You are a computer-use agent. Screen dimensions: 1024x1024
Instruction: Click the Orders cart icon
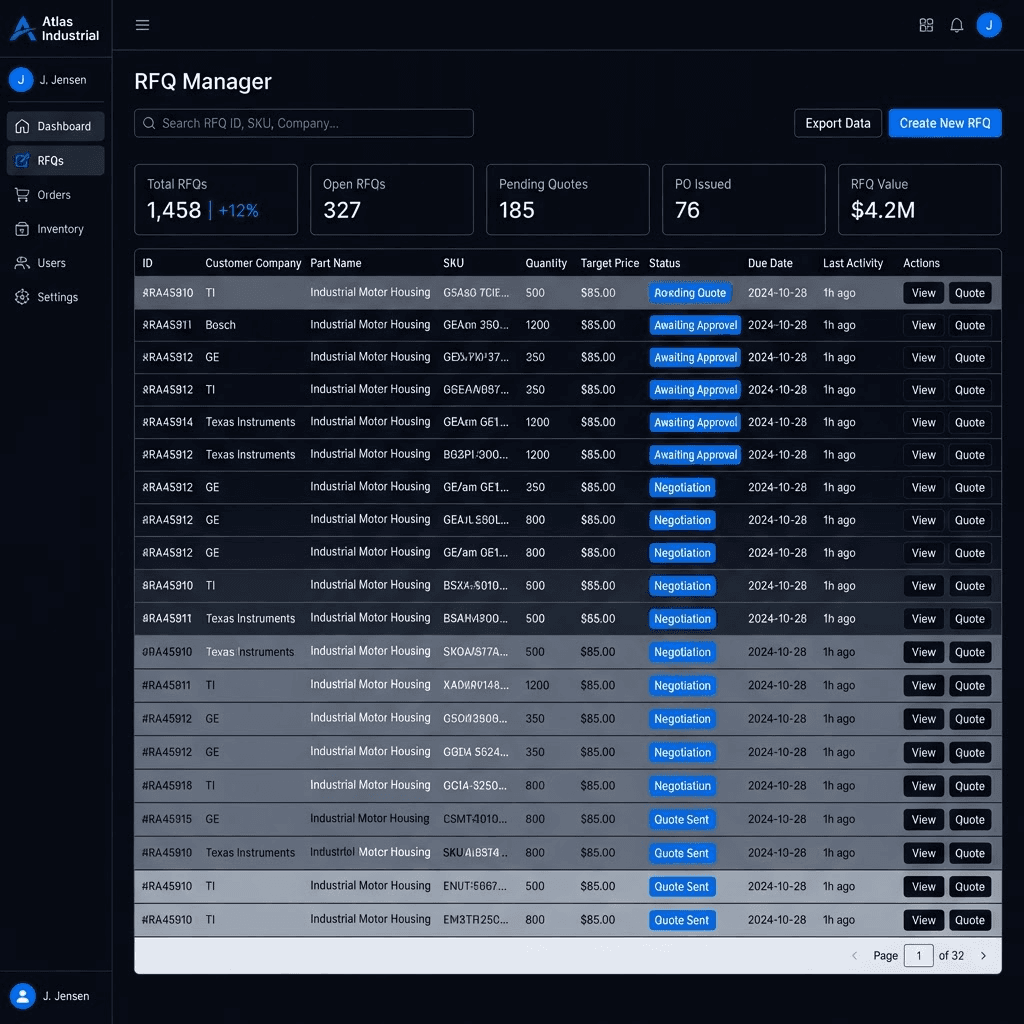(22, 195)
